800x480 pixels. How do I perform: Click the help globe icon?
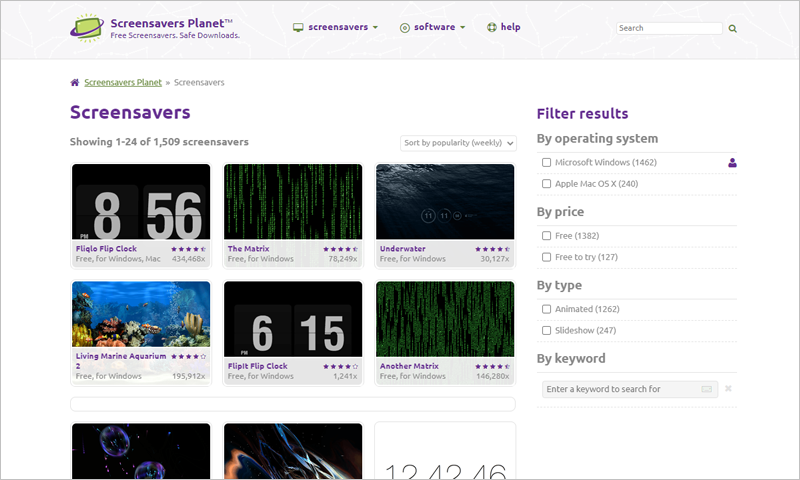(x=491, y=27)
